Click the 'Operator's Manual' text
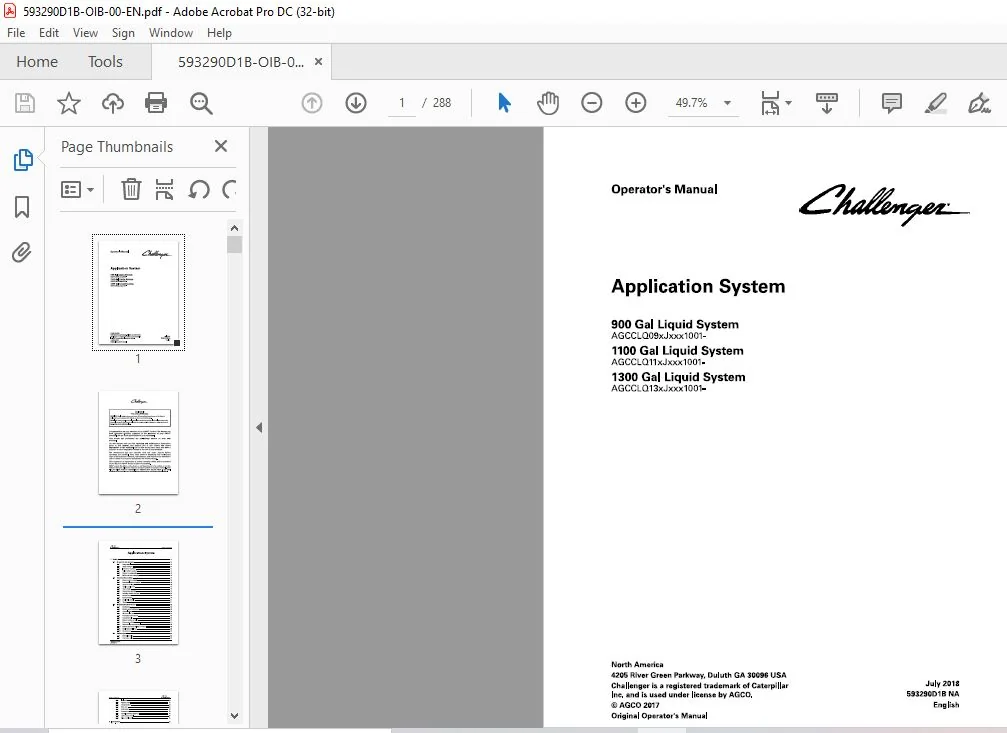 point(664,189)
